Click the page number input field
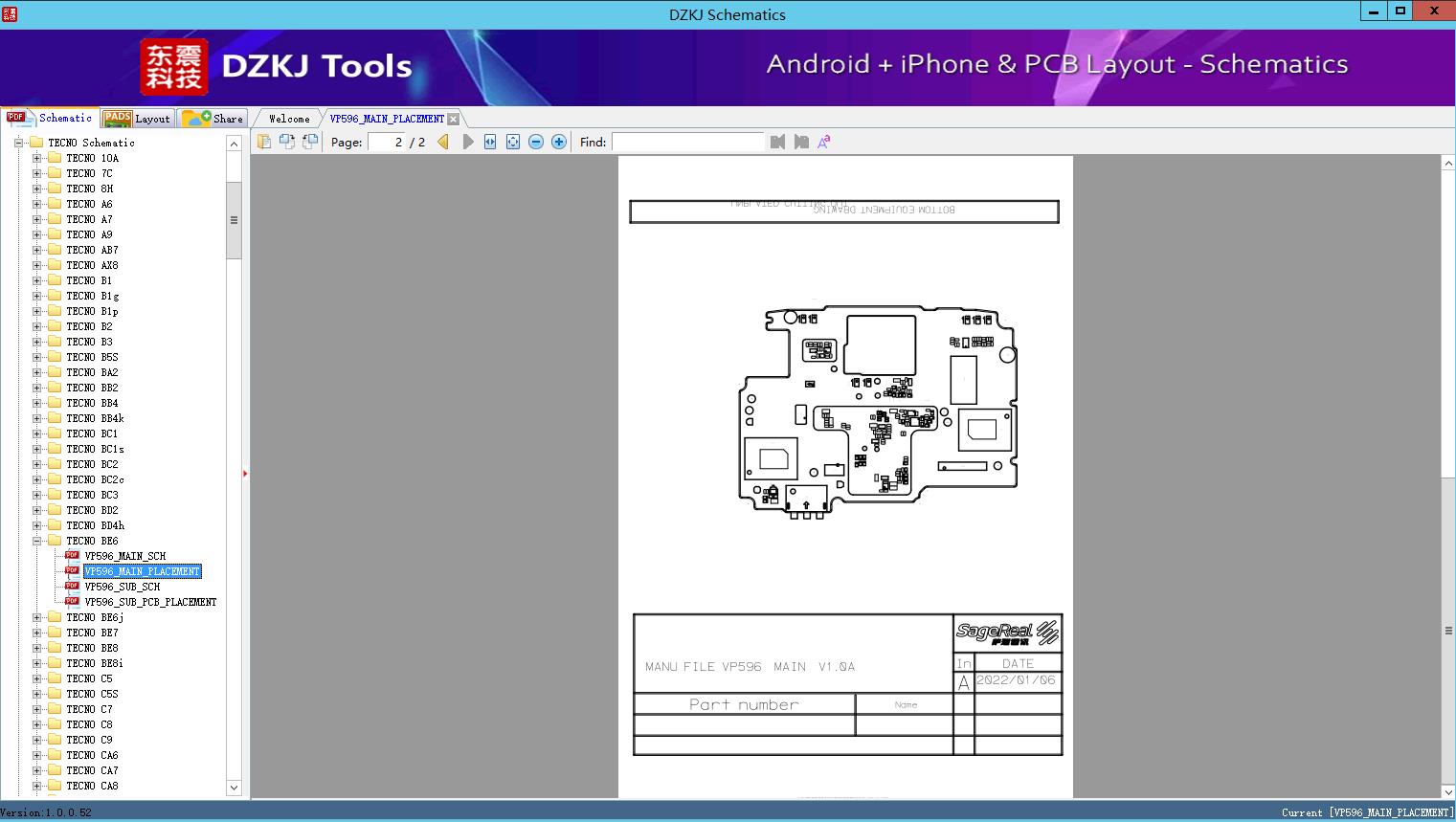Viewport: 1456px width, 822px height. click(386, 142)
